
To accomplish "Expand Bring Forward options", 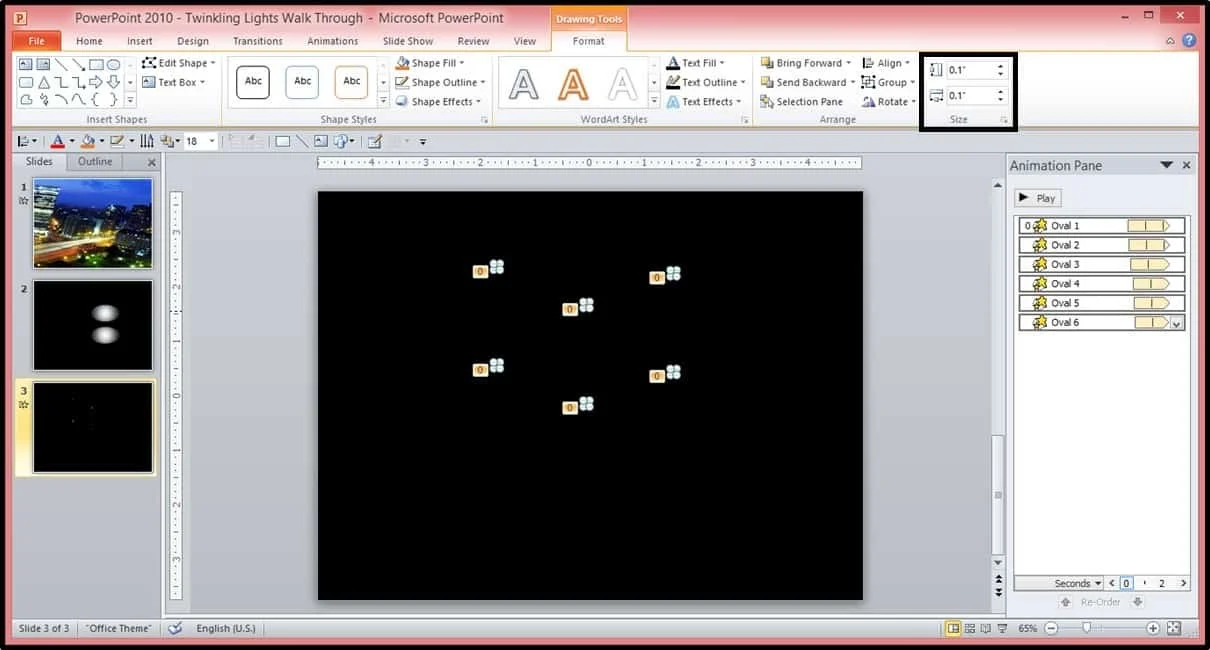I will click(x=848, y=63).
